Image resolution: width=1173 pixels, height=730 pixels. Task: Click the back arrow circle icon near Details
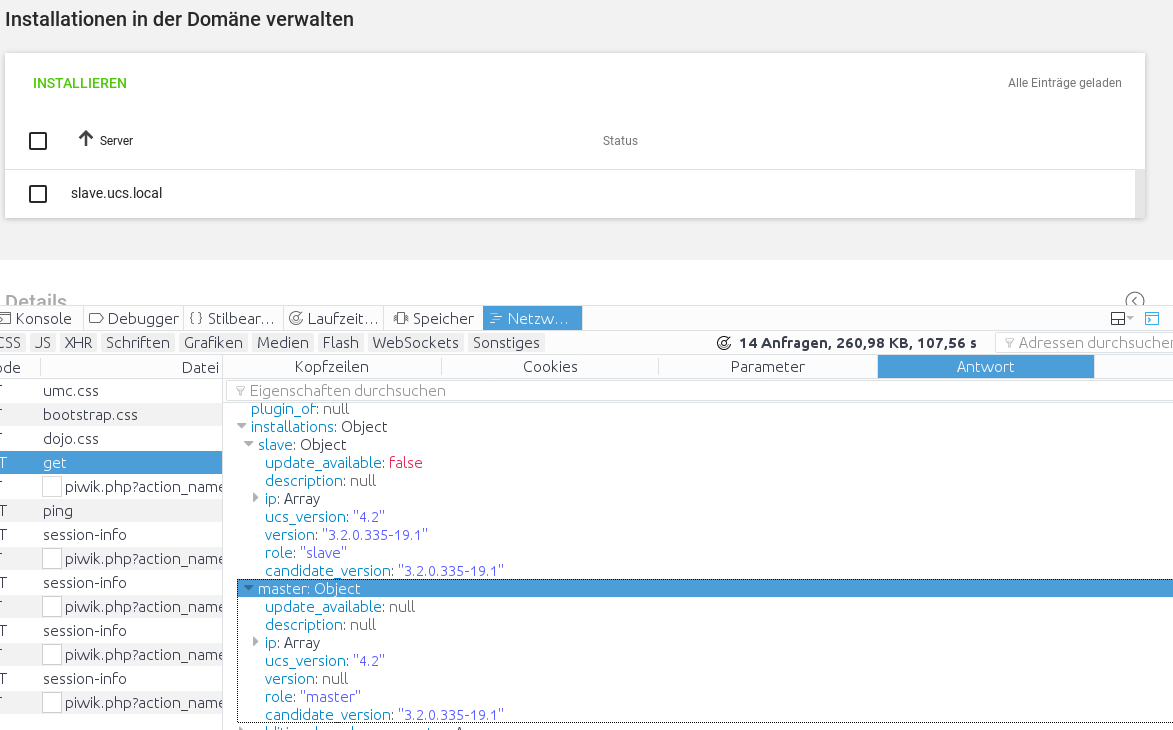[x=1134, y=300]
